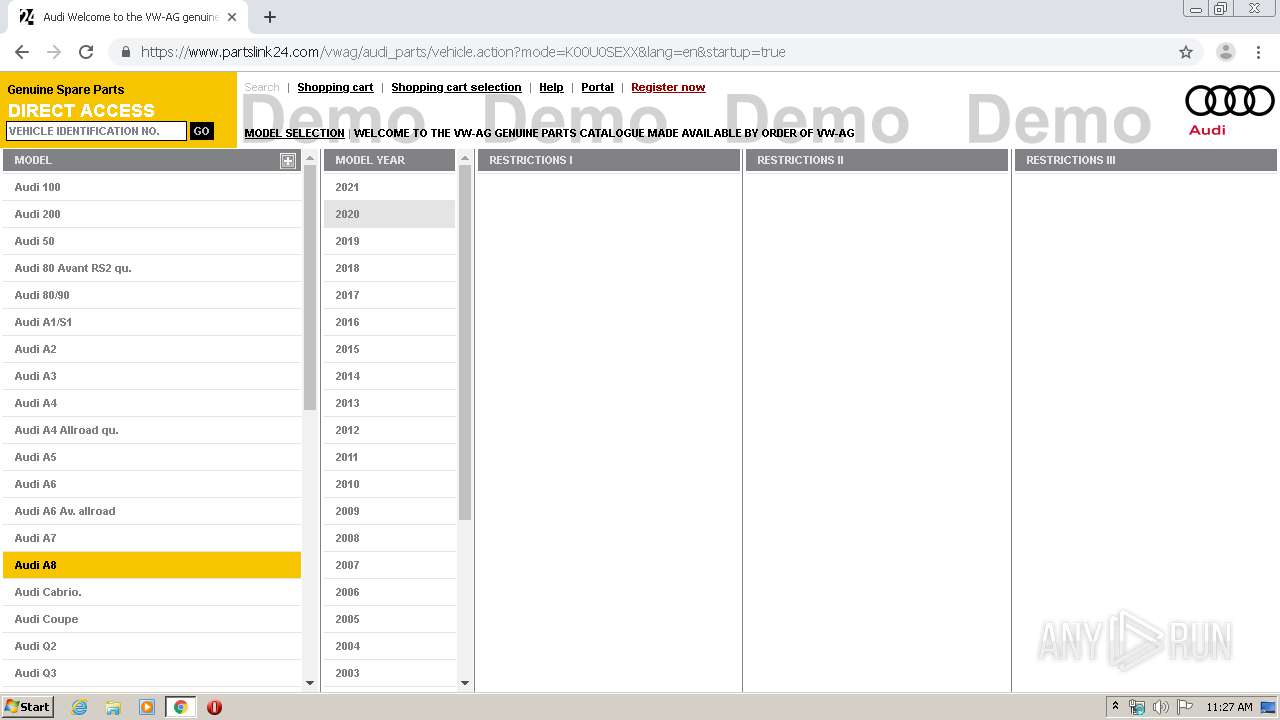Click the RESTRICTIONS I column header

(608, 160)
